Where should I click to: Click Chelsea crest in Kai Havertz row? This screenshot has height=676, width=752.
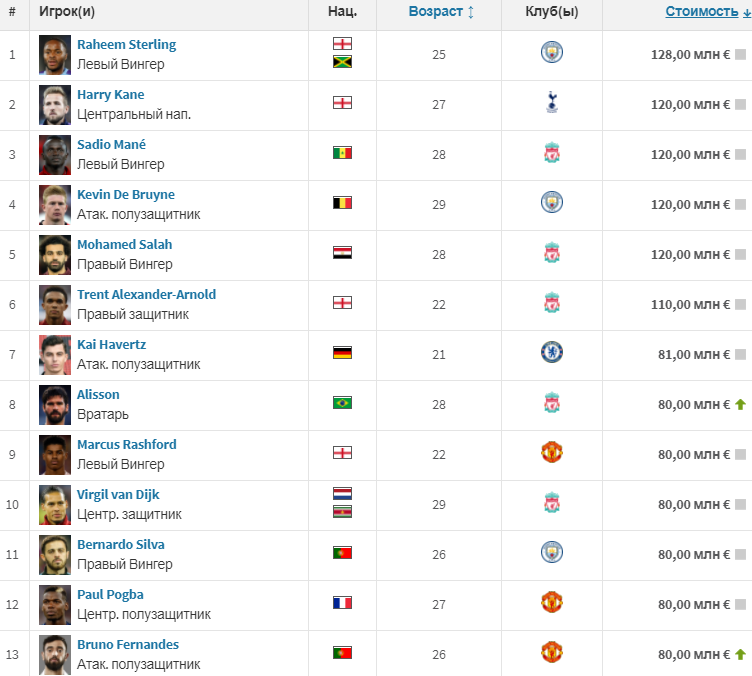click(x=552, y=352)
